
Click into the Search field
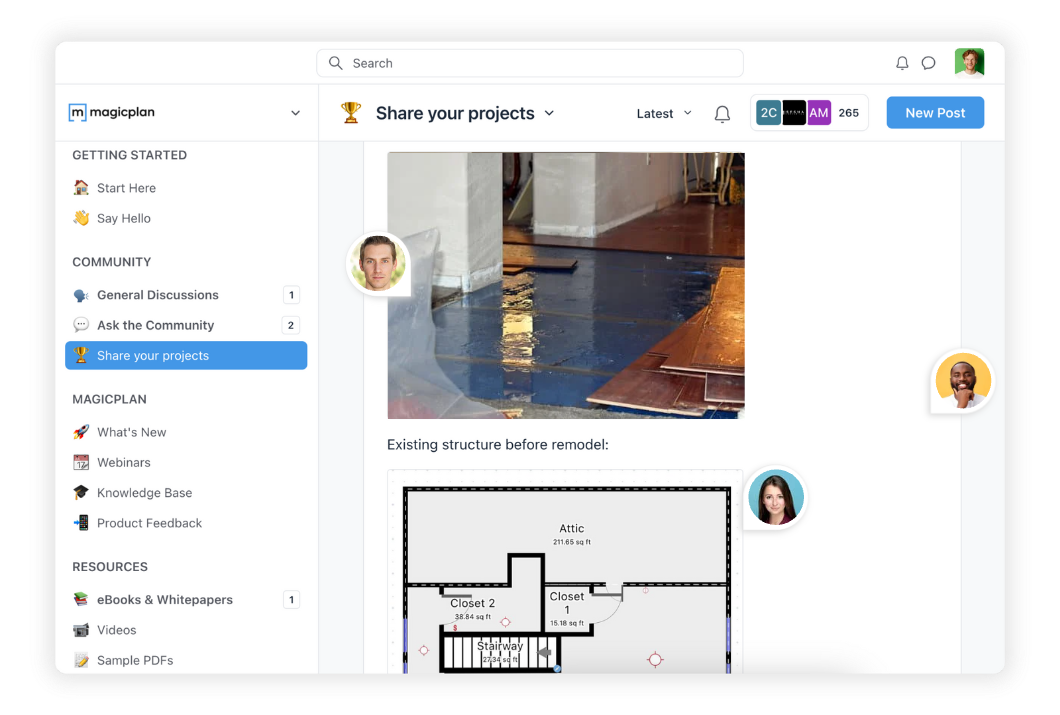coord(530,63)
